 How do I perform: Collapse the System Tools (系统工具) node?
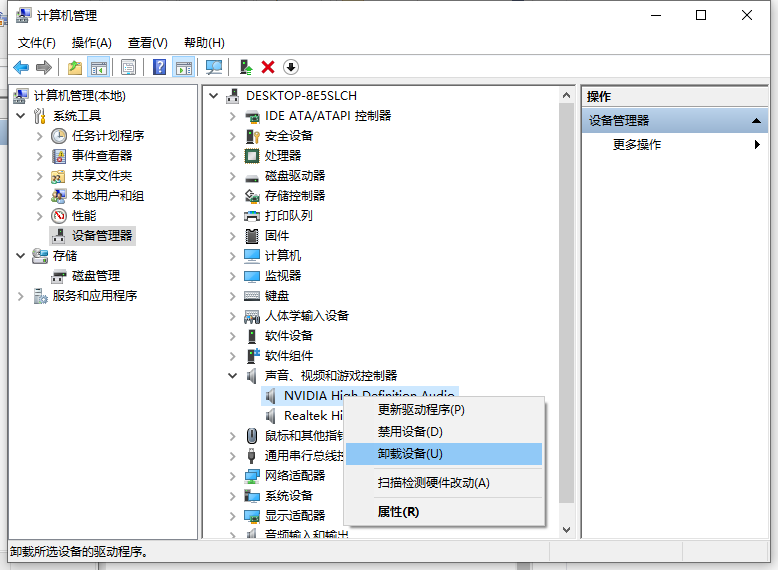(20, 116)
